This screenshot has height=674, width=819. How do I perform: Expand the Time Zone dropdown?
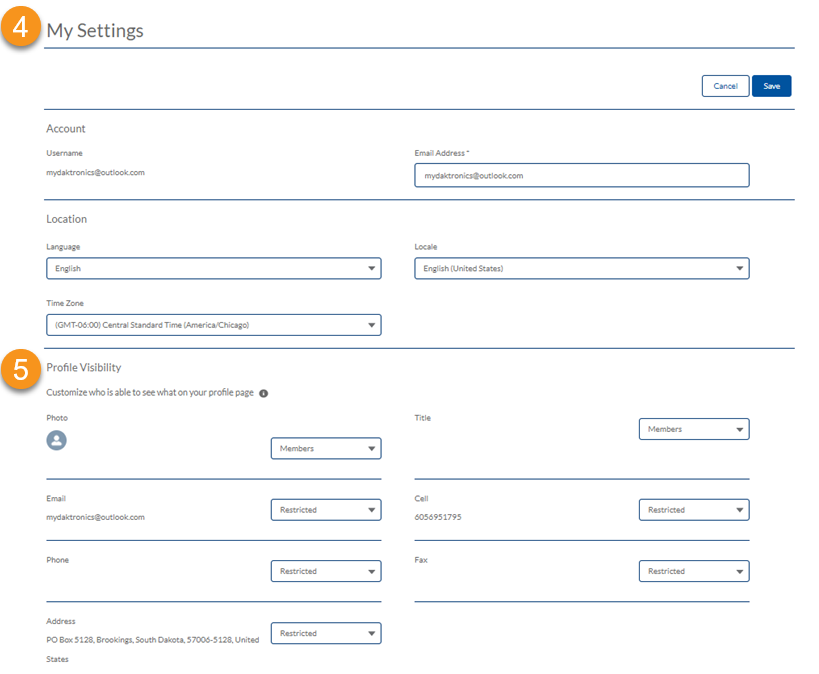(x=213, y=325)
